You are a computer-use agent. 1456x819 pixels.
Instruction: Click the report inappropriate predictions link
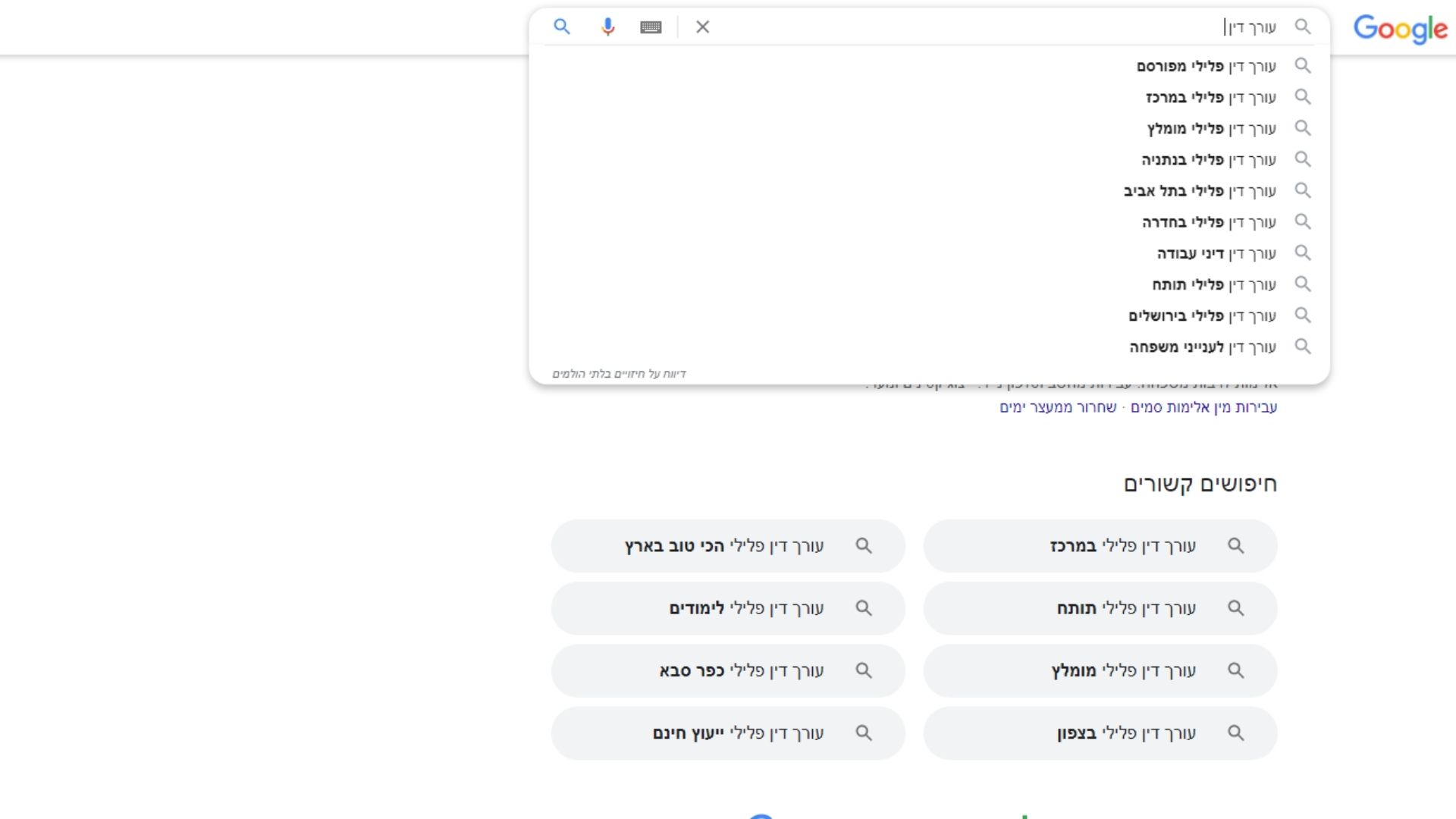point(619,374)
